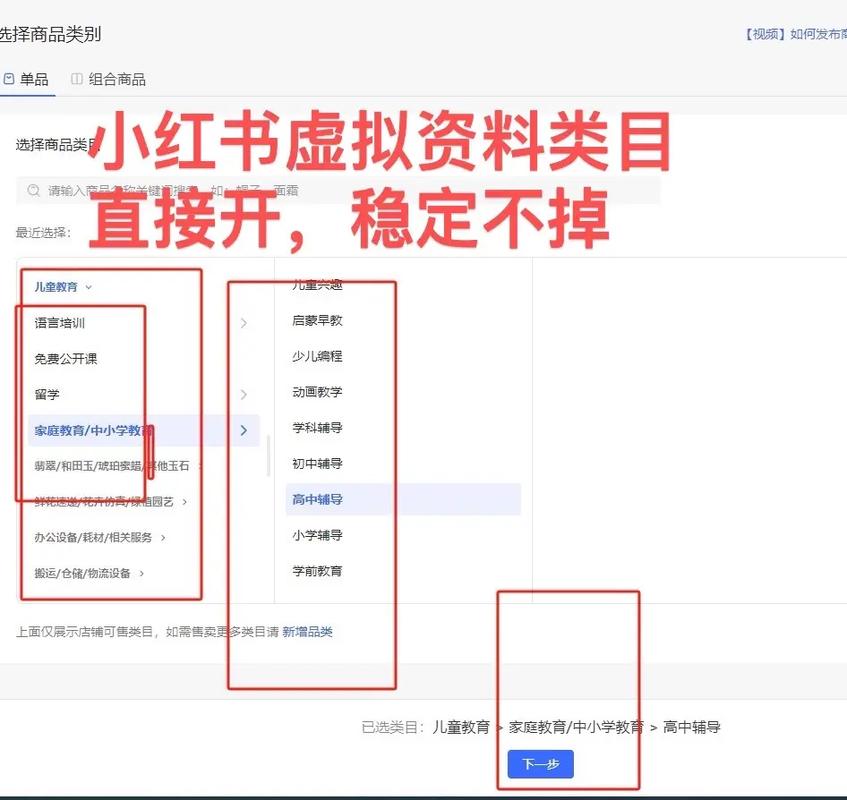Click the 组合商品 tab icon
This screenshot has width=847, height=800.
77,79
